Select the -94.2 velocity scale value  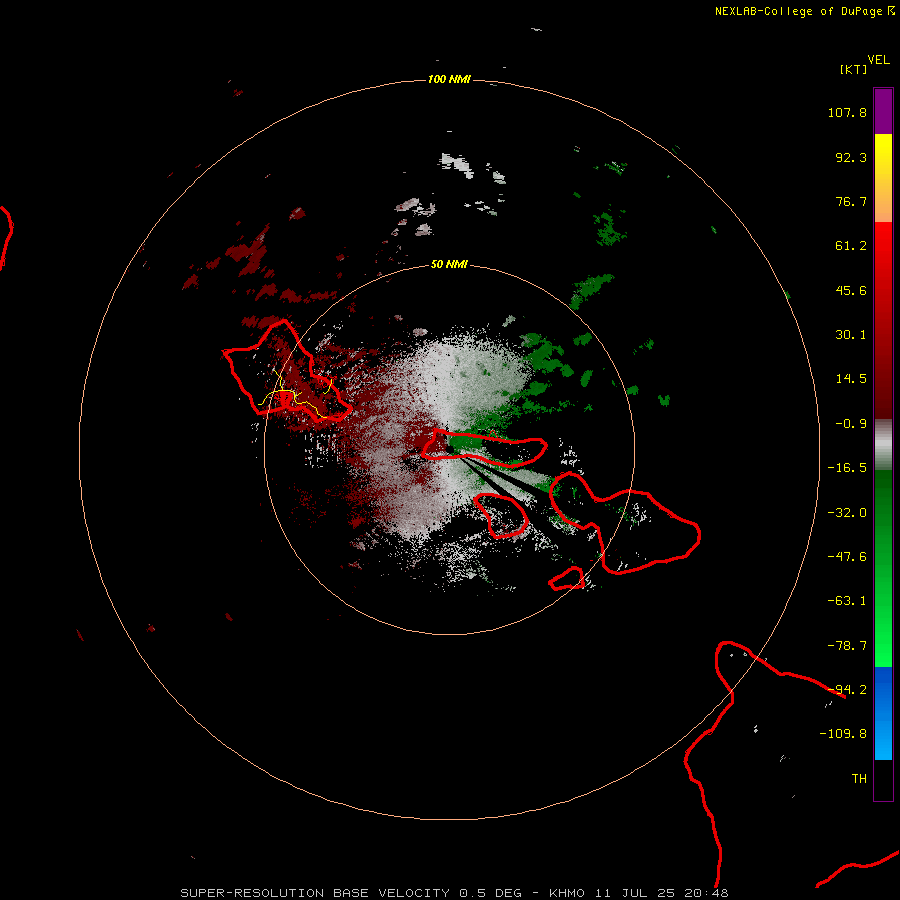(847, 690)
